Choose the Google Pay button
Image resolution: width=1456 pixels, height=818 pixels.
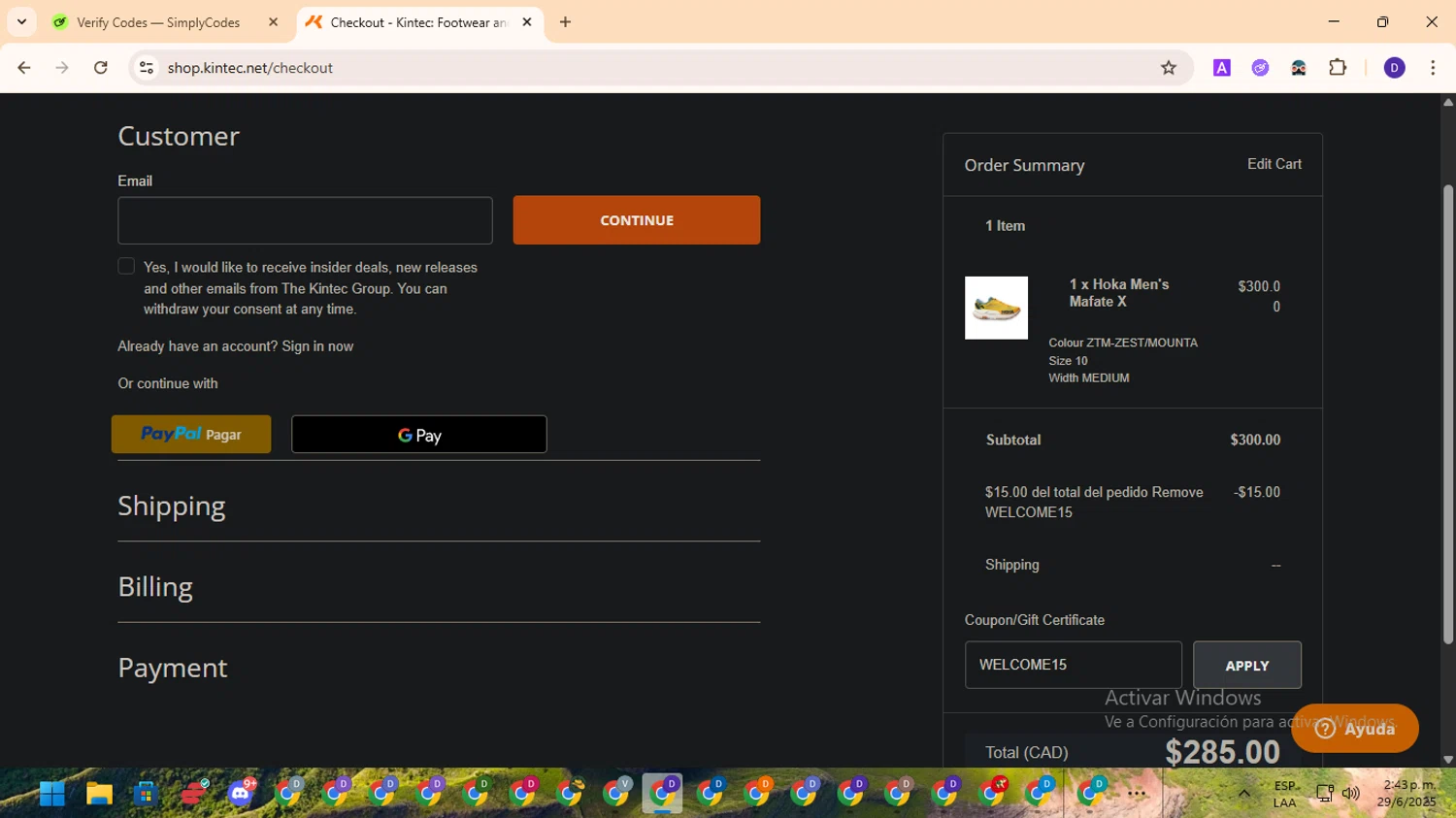tap(419, 435)
